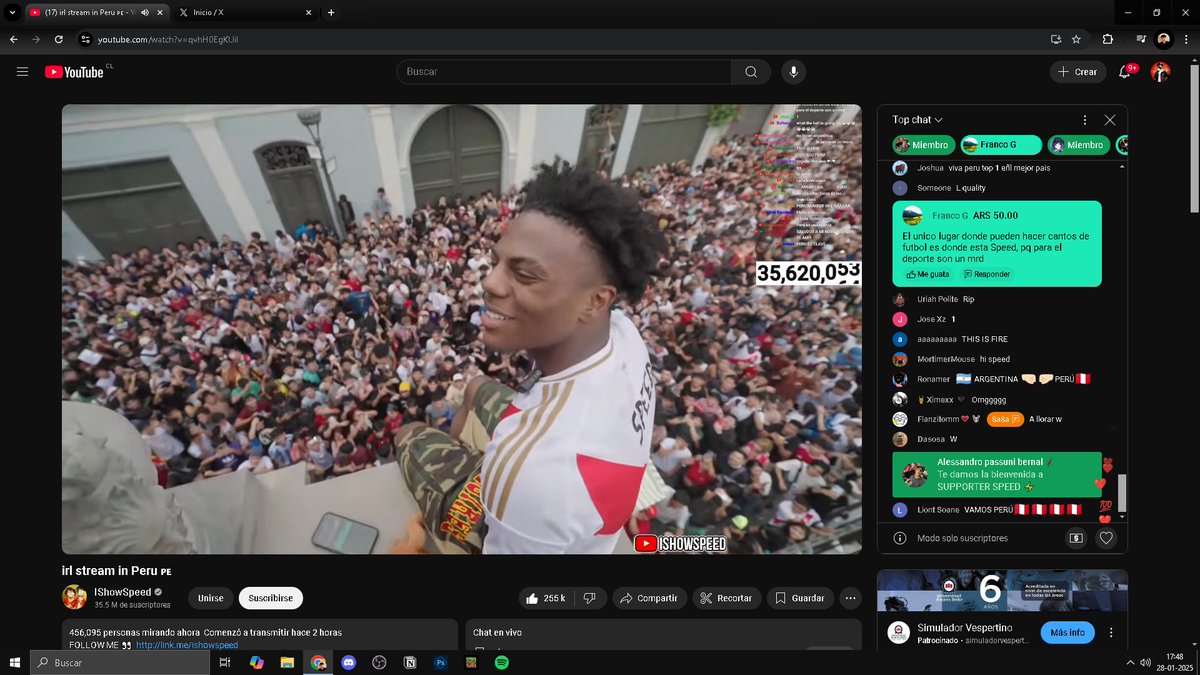The image size is (1200, 675).
Task: Like the video with 255 k thumbs-up
Action: click(x=545, y=598)
